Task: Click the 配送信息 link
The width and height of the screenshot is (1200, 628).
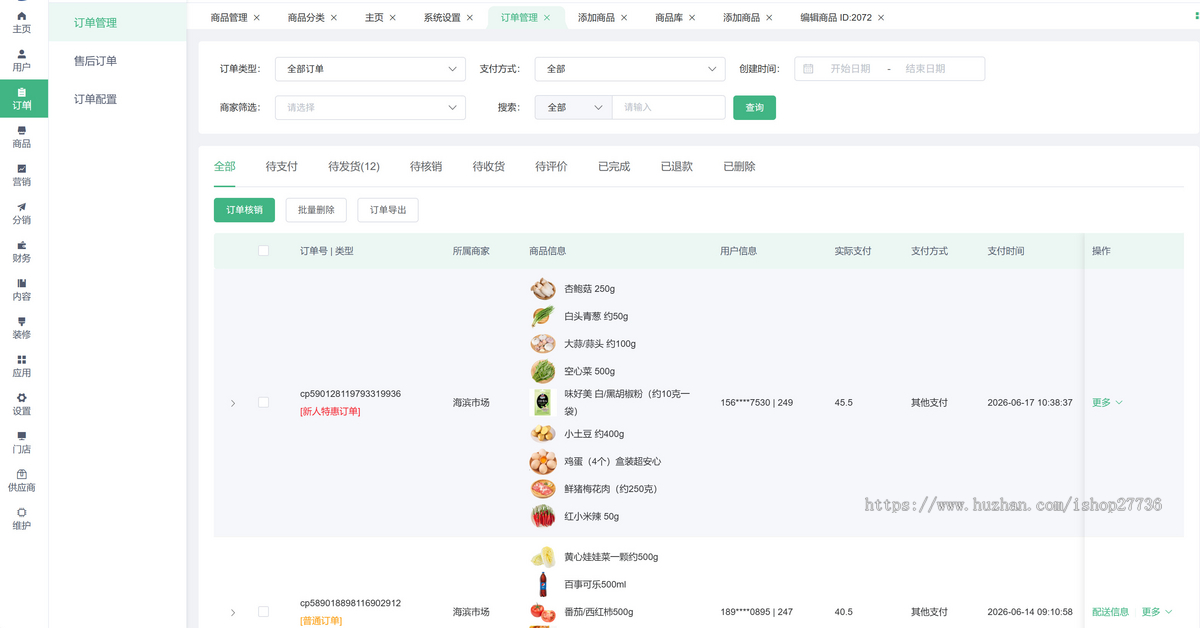Action: coord(1110,611)
